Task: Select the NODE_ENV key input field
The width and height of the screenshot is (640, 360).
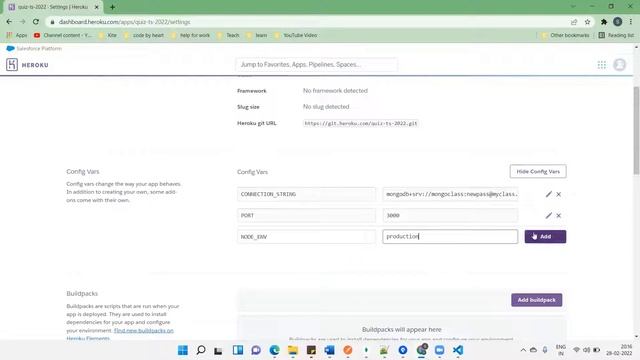Action: (306, 237)
